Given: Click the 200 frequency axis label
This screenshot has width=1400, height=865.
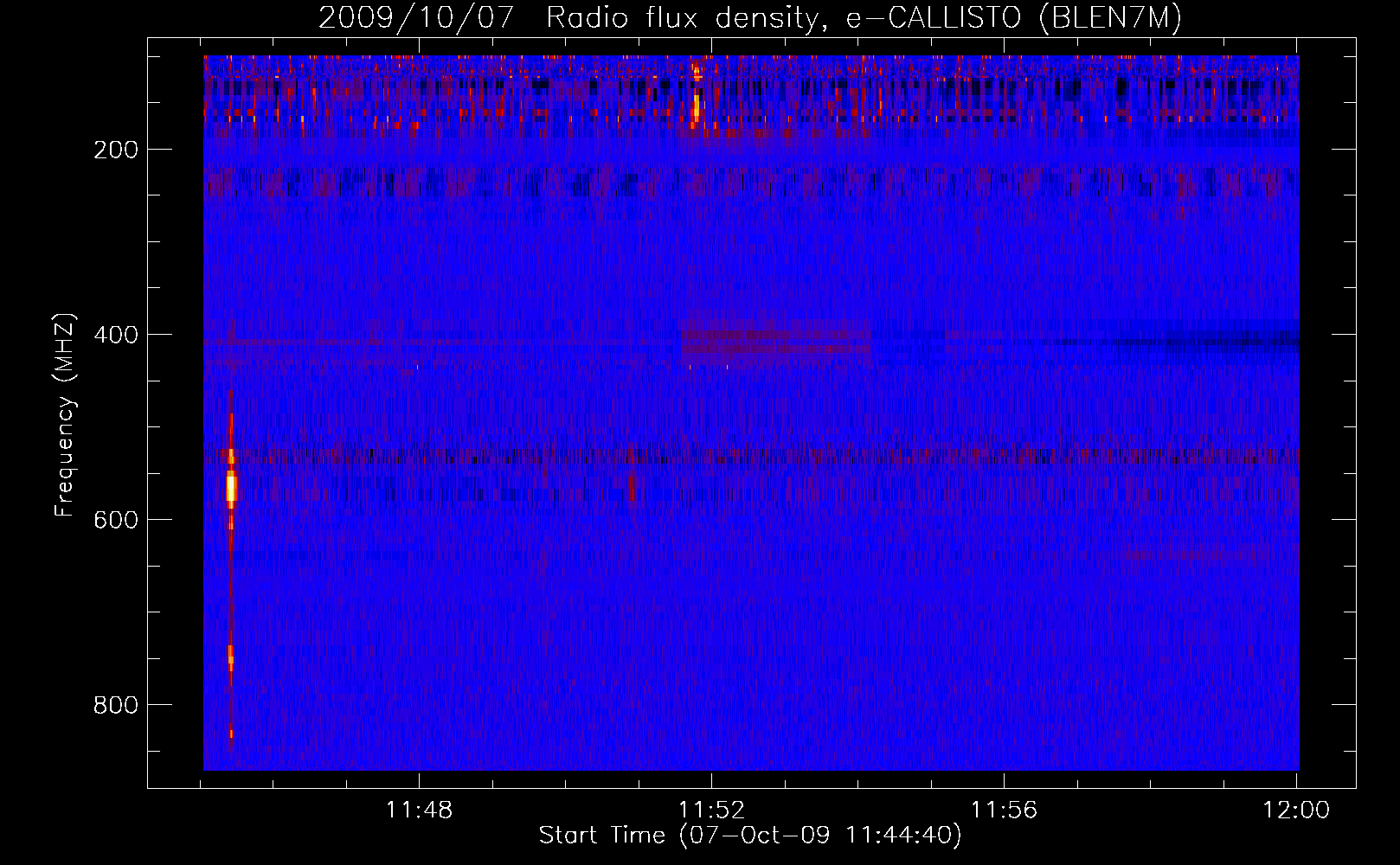Looking at the screenshot, I should (116, 150).
